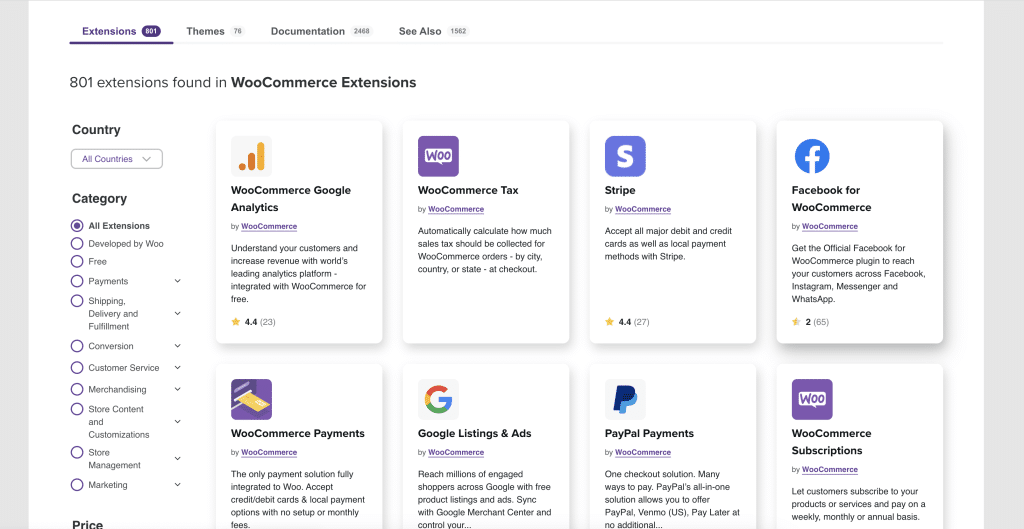Select Shipping, Delivery and Fulfillment radio
1024x529 pixels.
coord(77,301)
